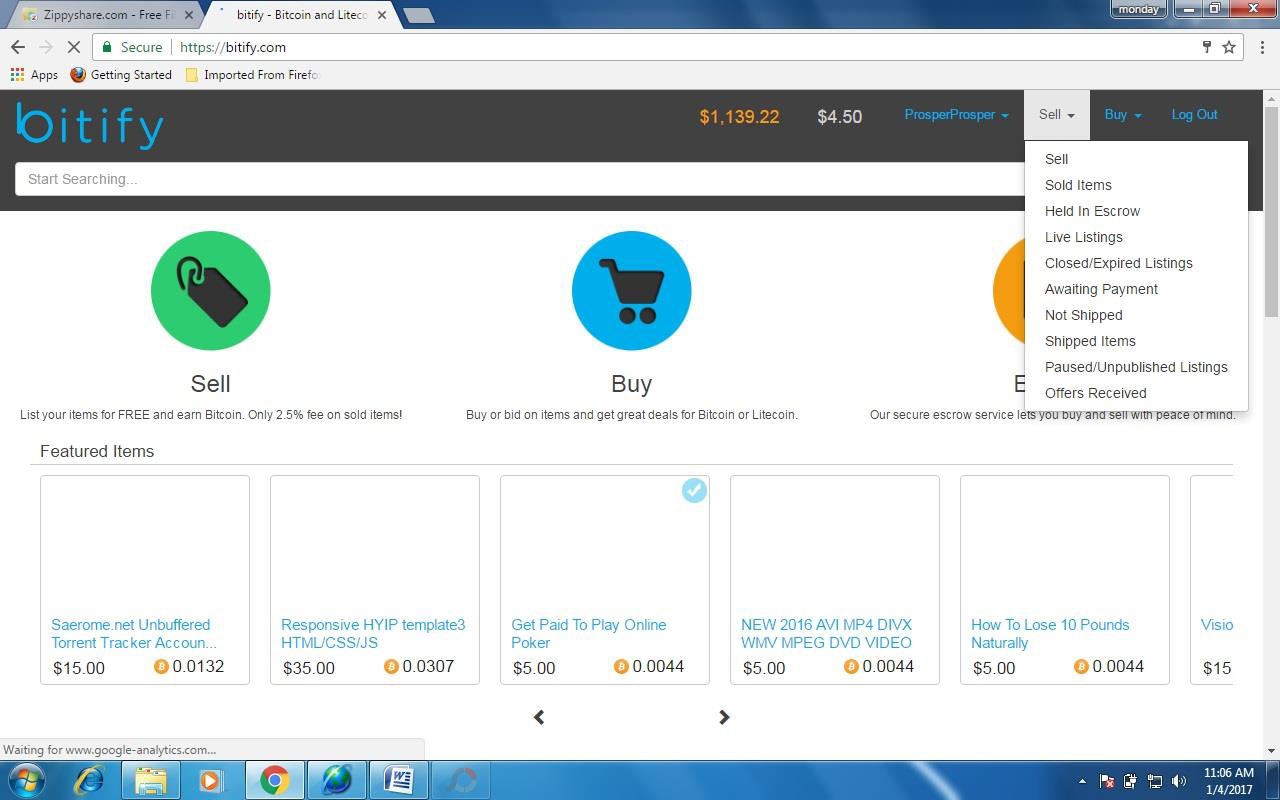
Task: Click the Responsive HYIP item thumbnail
Action: pyautogui.click(x=375, y=543)
